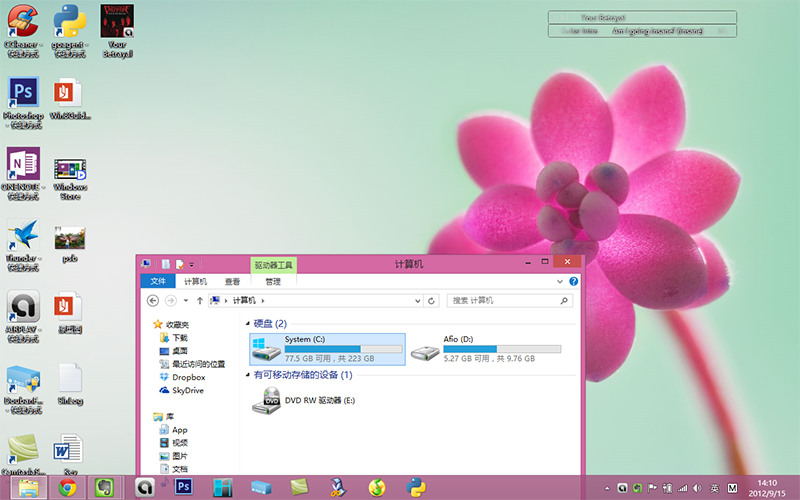Refresh the 计算机 folder view

[x=431, y=301]
